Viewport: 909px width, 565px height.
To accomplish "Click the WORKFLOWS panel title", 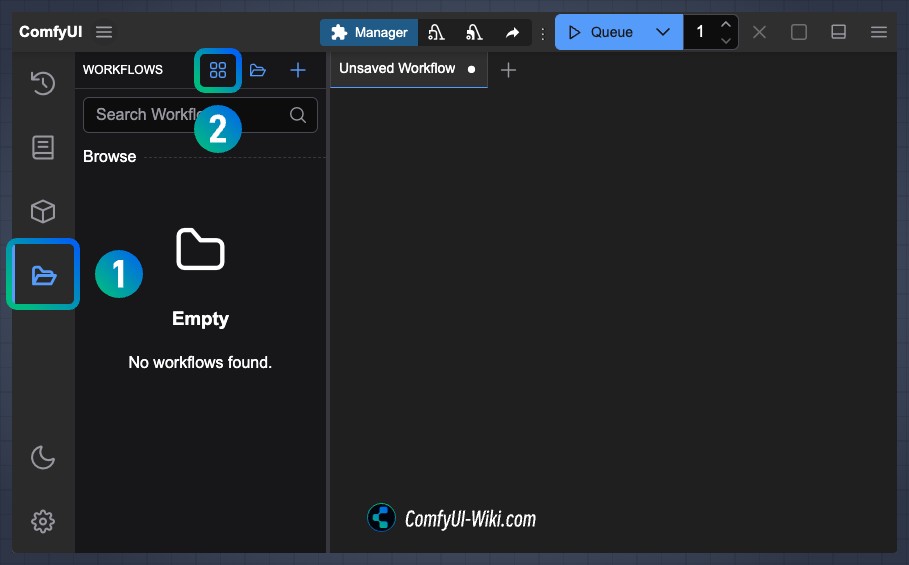I will [123, 70].
